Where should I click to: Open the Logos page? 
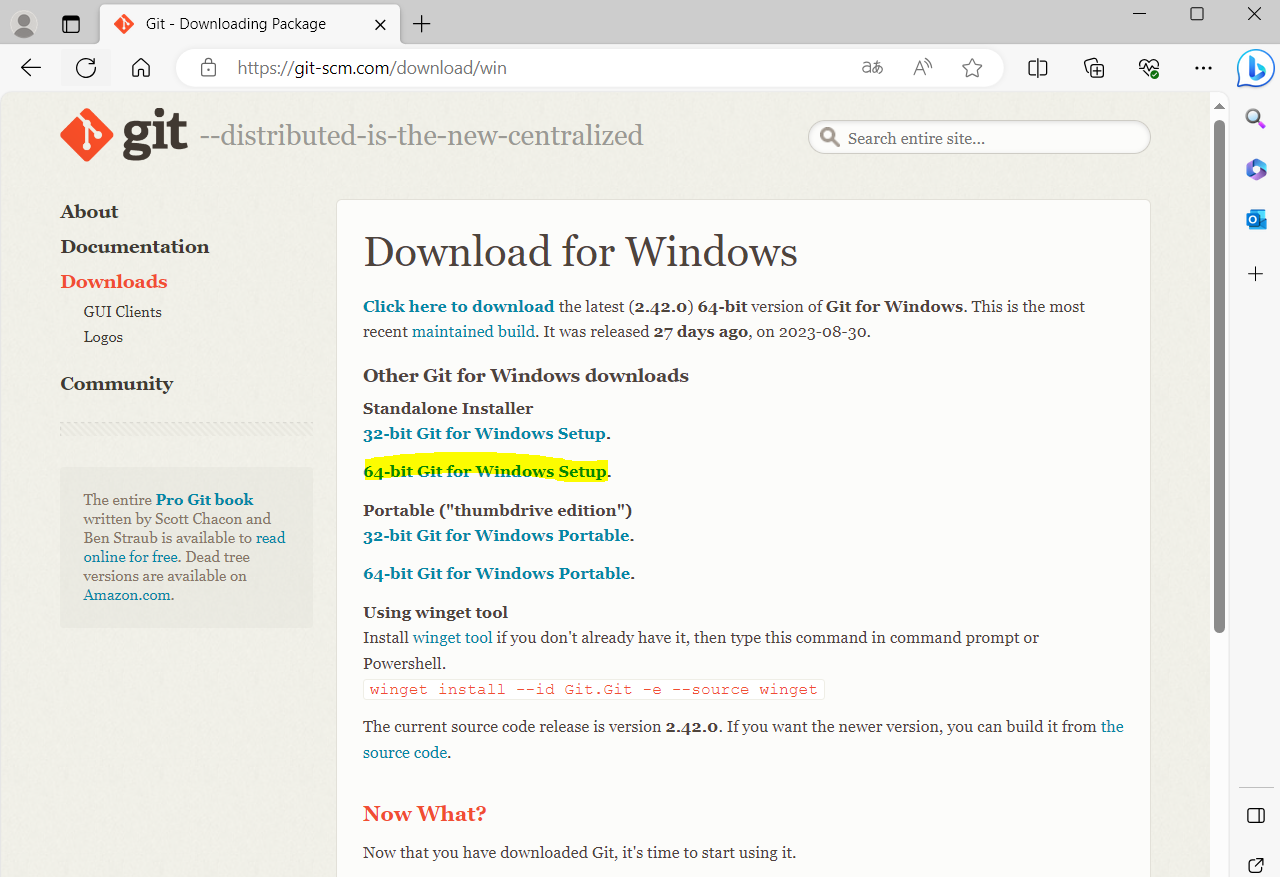tap(103, 337)
